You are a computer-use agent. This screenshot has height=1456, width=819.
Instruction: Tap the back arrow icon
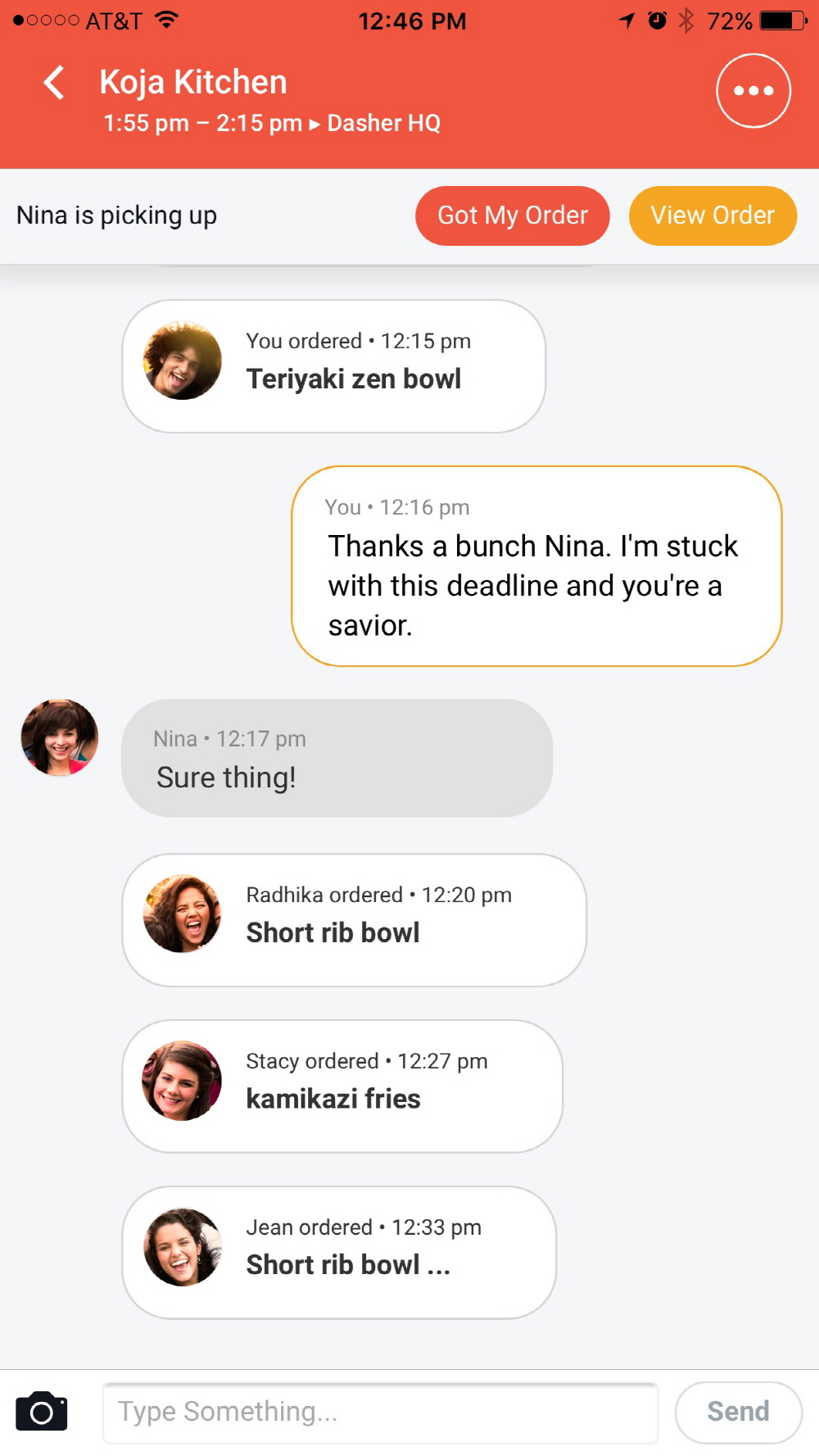point(54,83)
